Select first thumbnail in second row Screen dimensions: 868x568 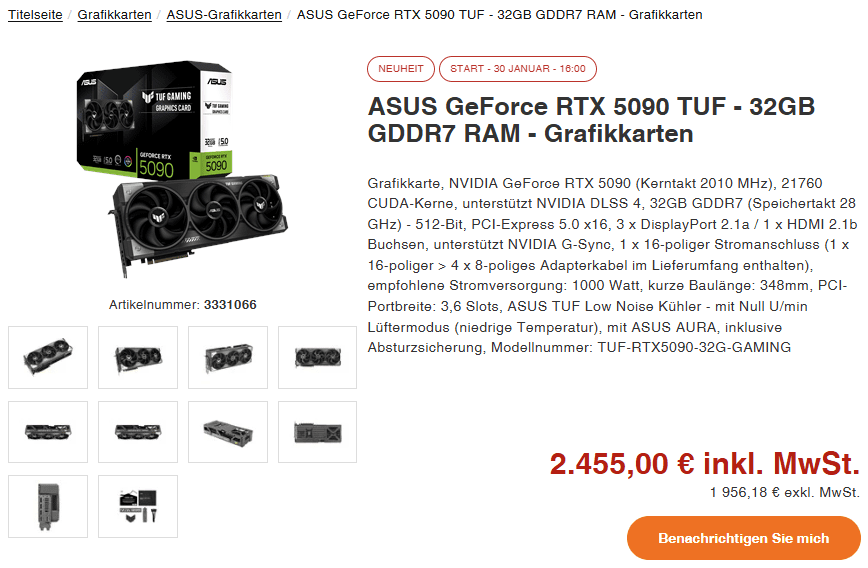tap(48, 432)
